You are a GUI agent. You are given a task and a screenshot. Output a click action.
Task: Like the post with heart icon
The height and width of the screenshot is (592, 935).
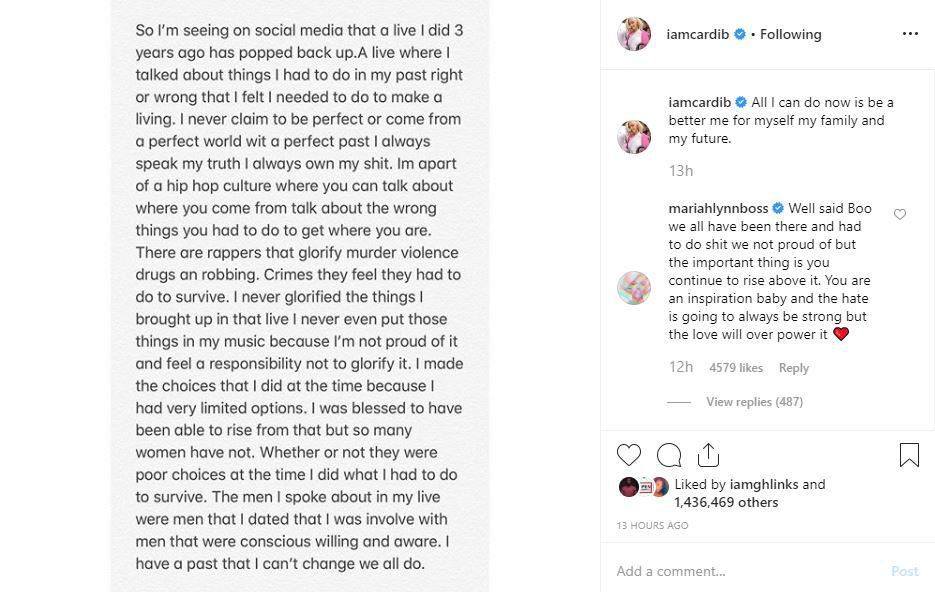(629, 455)
